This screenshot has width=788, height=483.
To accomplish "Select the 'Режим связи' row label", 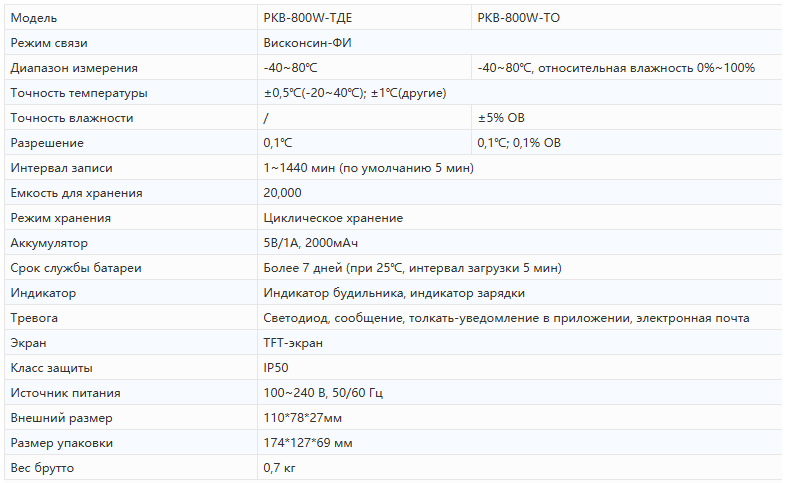I will pos(49,43).
